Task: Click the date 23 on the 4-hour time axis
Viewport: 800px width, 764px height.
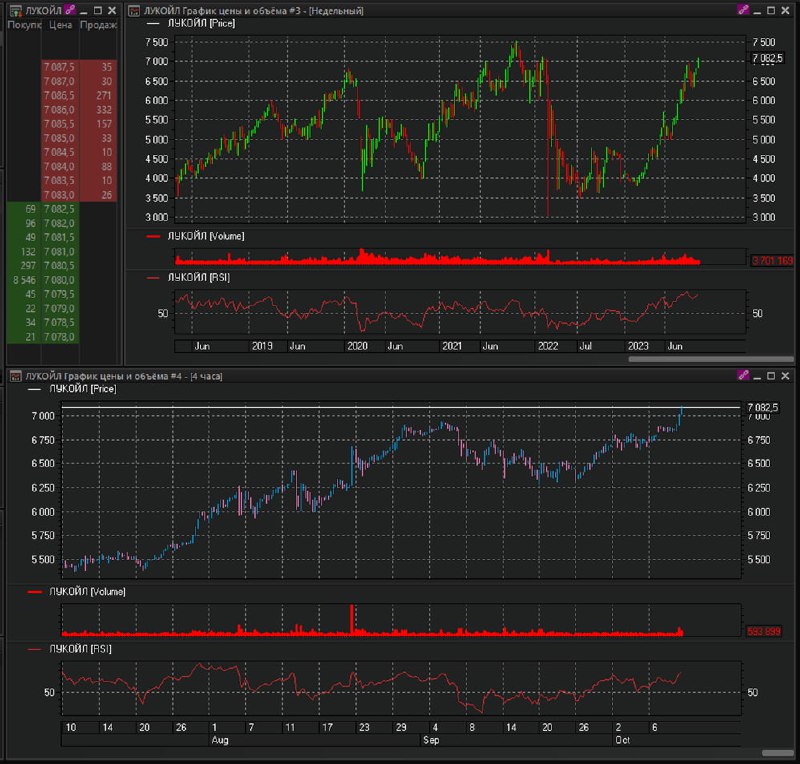Action: point(364,727)
